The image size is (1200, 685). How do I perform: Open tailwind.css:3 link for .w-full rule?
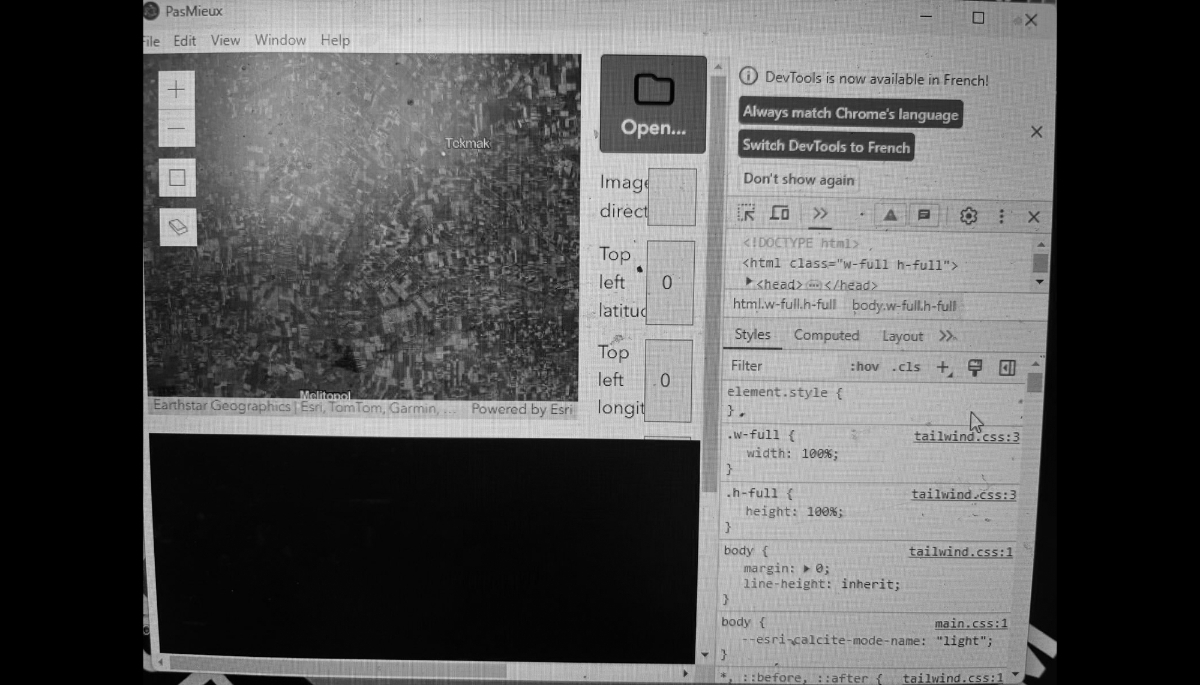[x=966, y=437]
